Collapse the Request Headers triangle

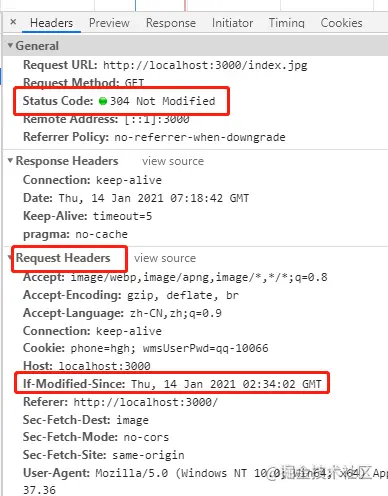point(10,258)
